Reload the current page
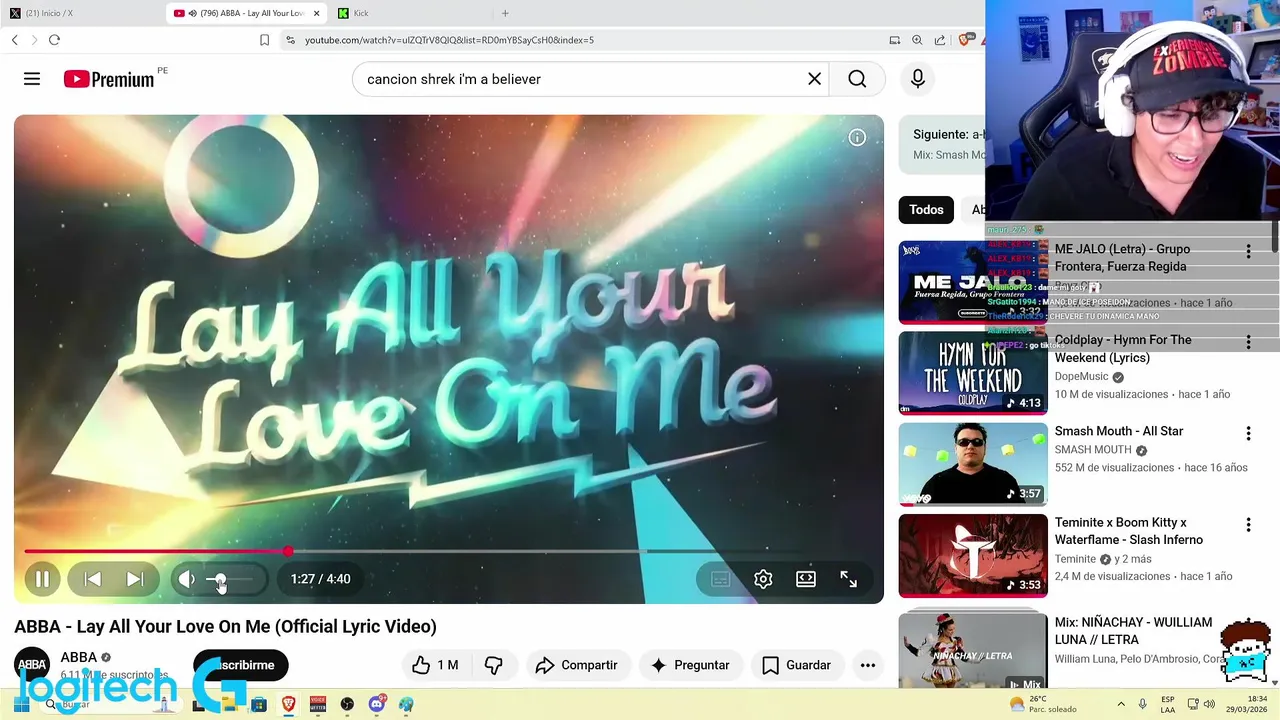 [54, 40]
